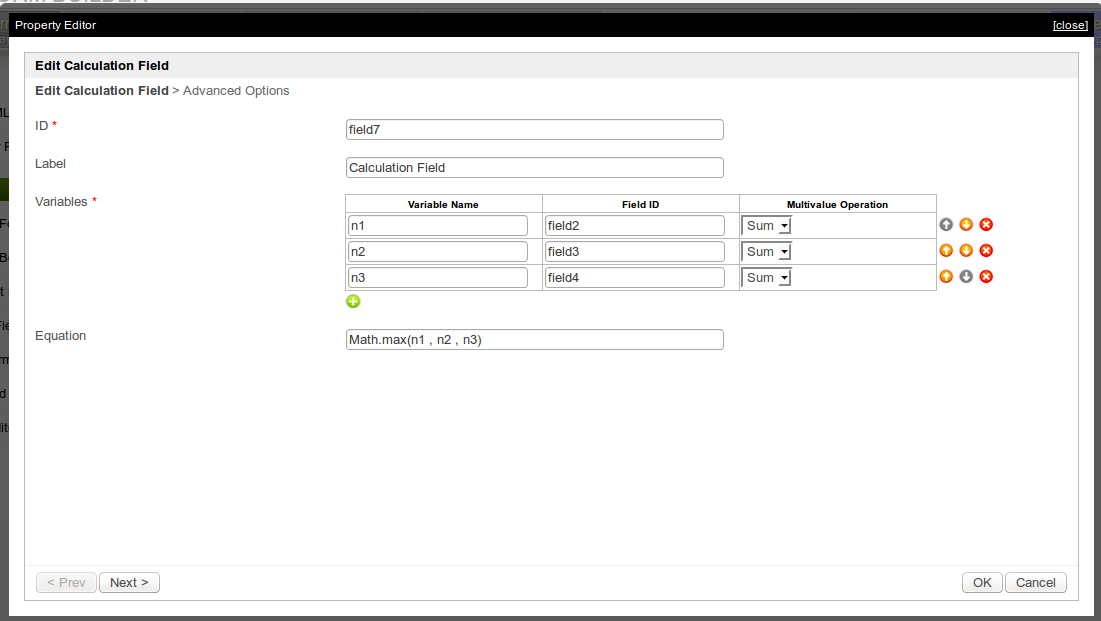1101x621 pixels.
Task: Close the Property Editor via close link
Action: coord(1069,25)
